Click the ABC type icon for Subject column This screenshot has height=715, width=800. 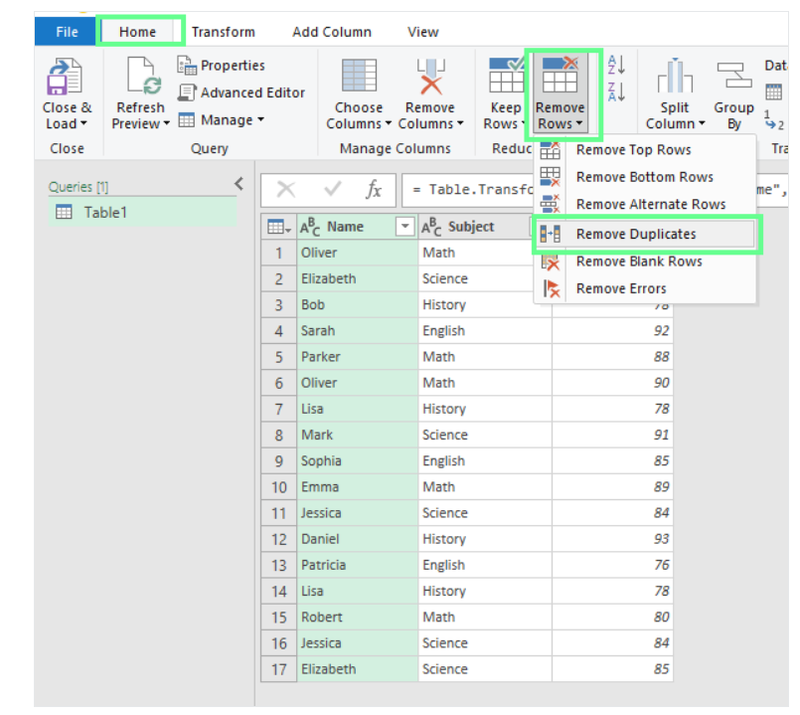[x=431, y=227]
